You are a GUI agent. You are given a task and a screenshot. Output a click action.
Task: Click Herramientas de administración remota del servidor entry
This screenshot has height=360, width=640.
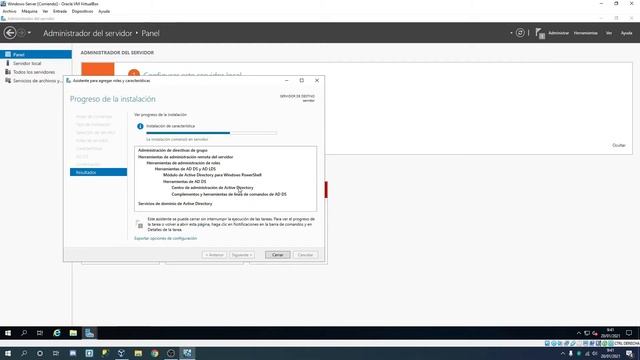click(186, 157)
